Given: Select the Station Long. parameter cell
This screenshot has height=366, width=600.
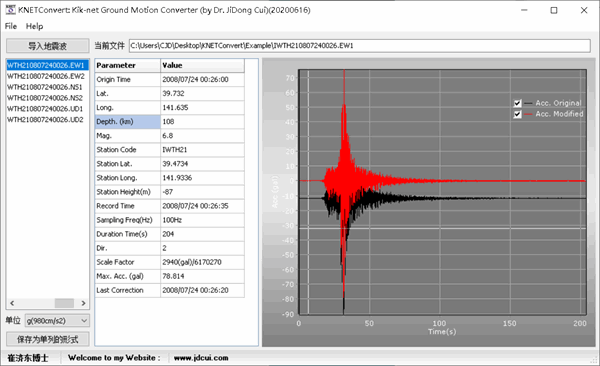Looking at the screenshot, I should tap(127, 178).
